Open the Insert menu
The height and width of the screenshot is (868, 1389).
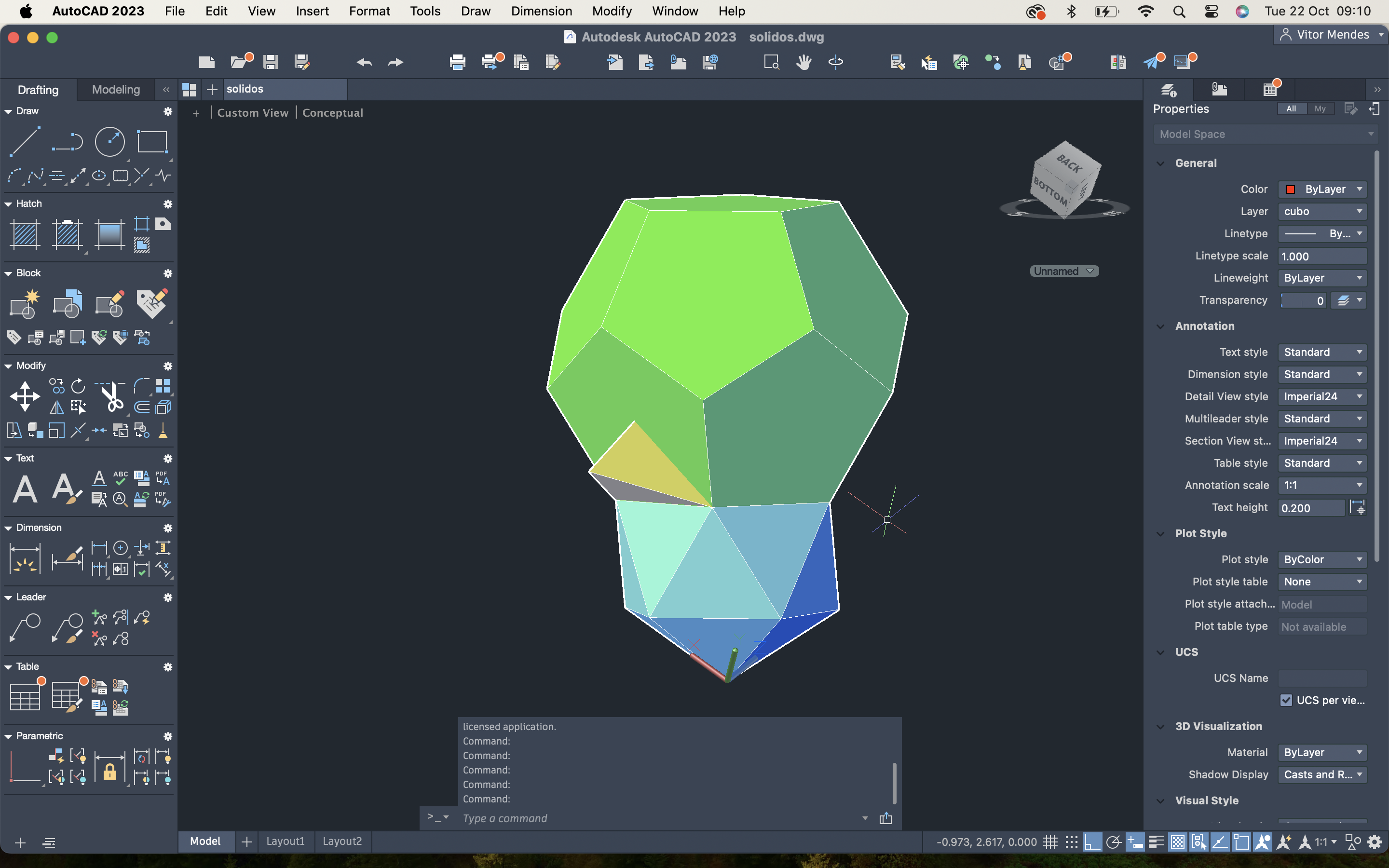coord(312,11)
